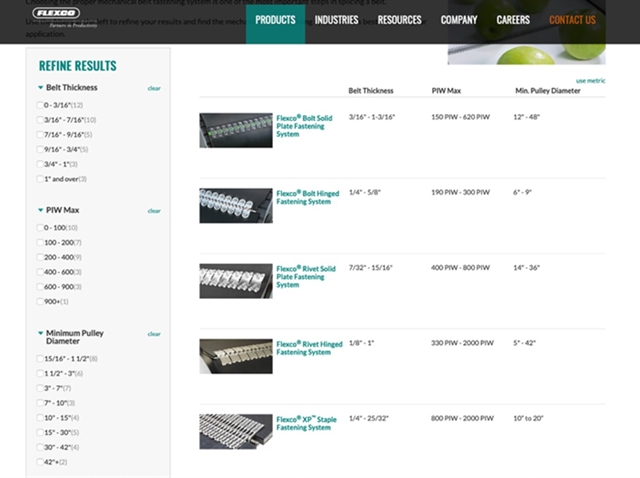This screenshot has width=640, height=478.
Task: Collapse the Belt Thickness filter section
Action: [40, 87]
